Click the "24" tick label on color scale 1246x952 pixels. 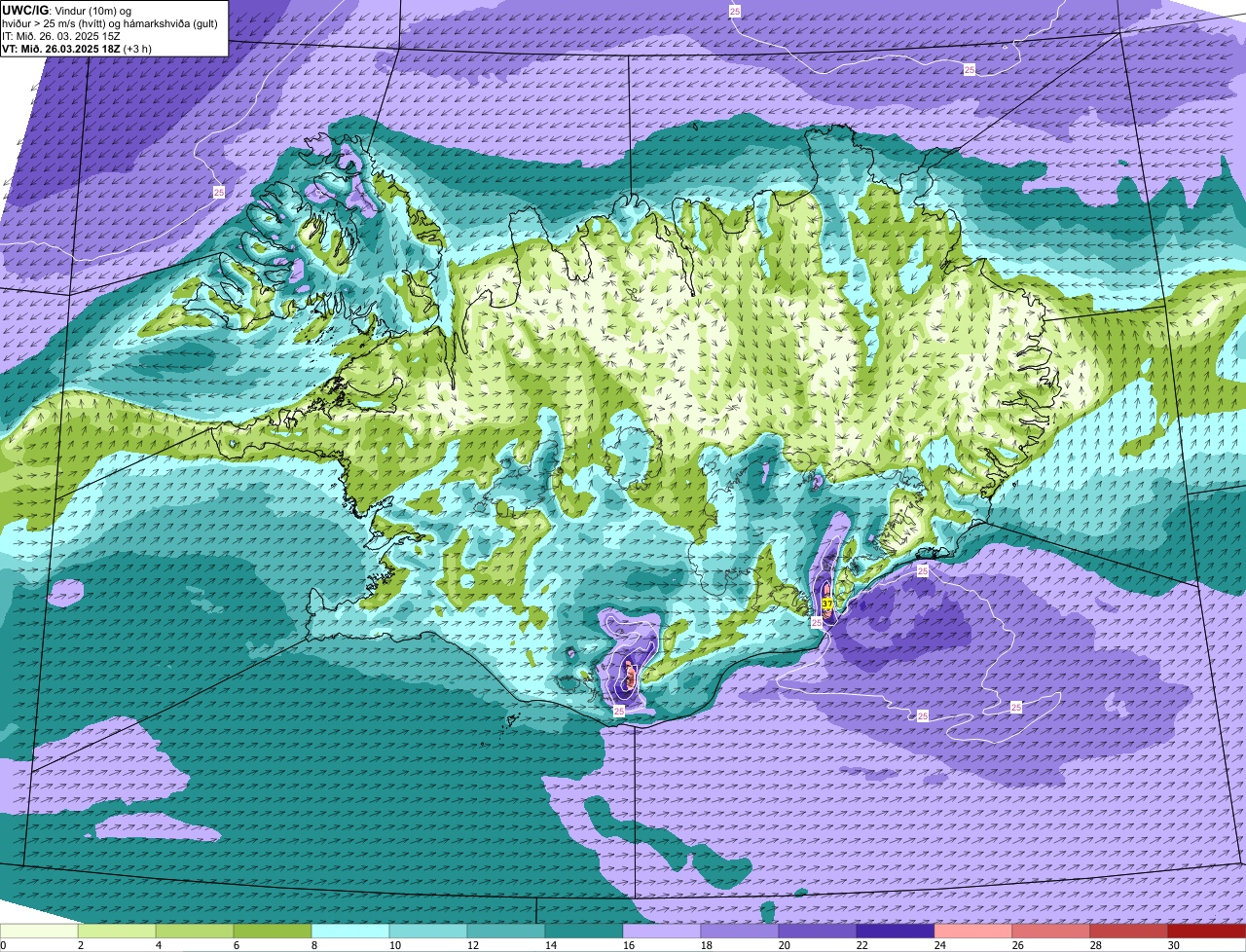pos(939,945)
